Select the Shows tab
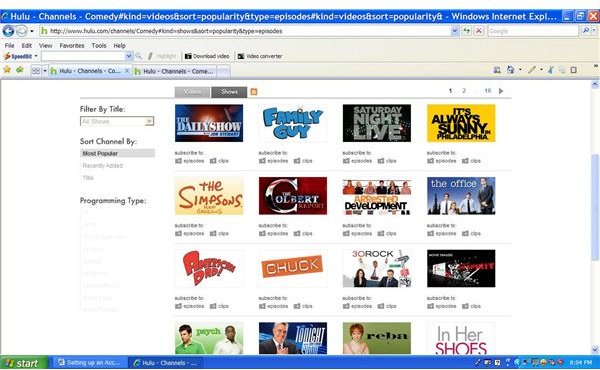The width and height of the screenshot is (600, 370). click(229, 92)
